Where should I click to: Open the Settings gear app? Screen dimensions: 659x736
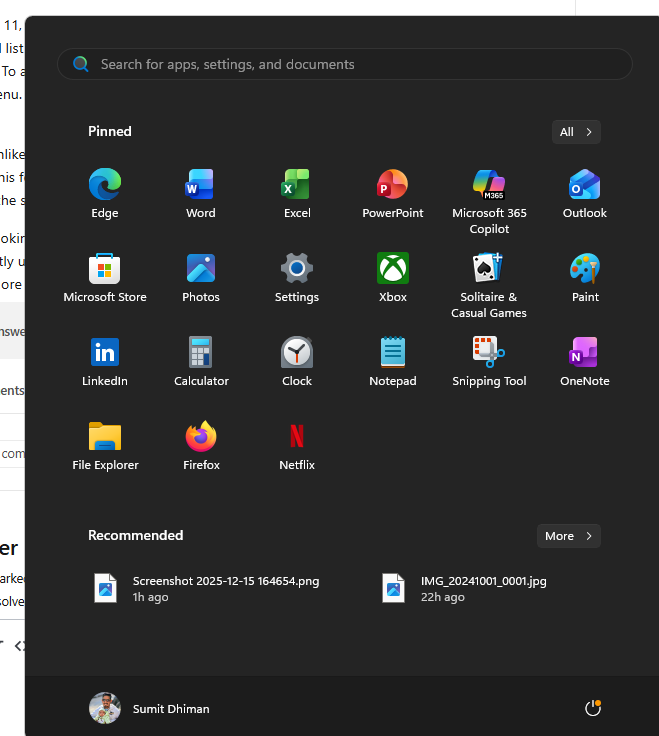tap(297, 278)
